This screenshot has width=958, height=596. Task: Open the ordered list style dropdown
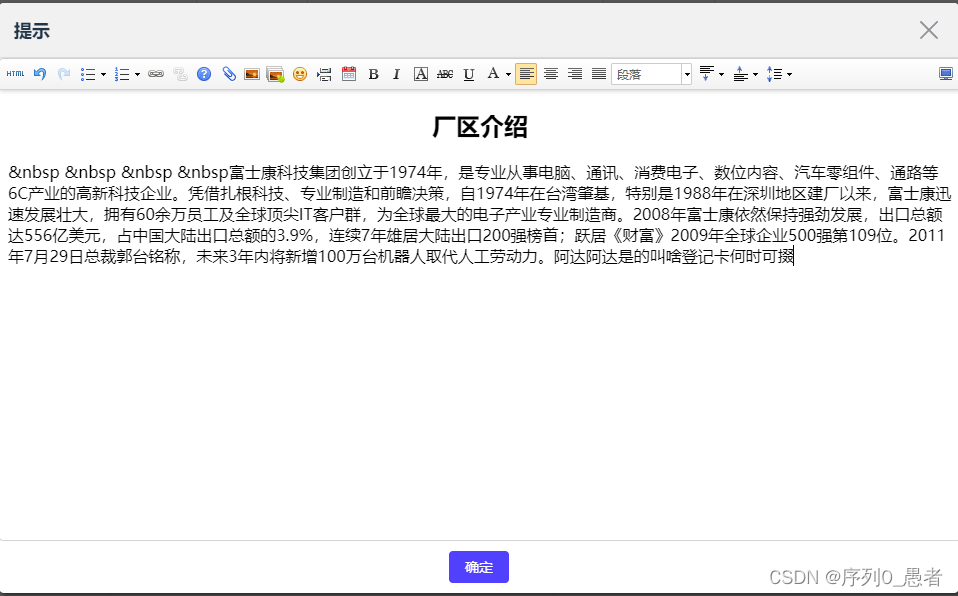[x=136, y=73]
